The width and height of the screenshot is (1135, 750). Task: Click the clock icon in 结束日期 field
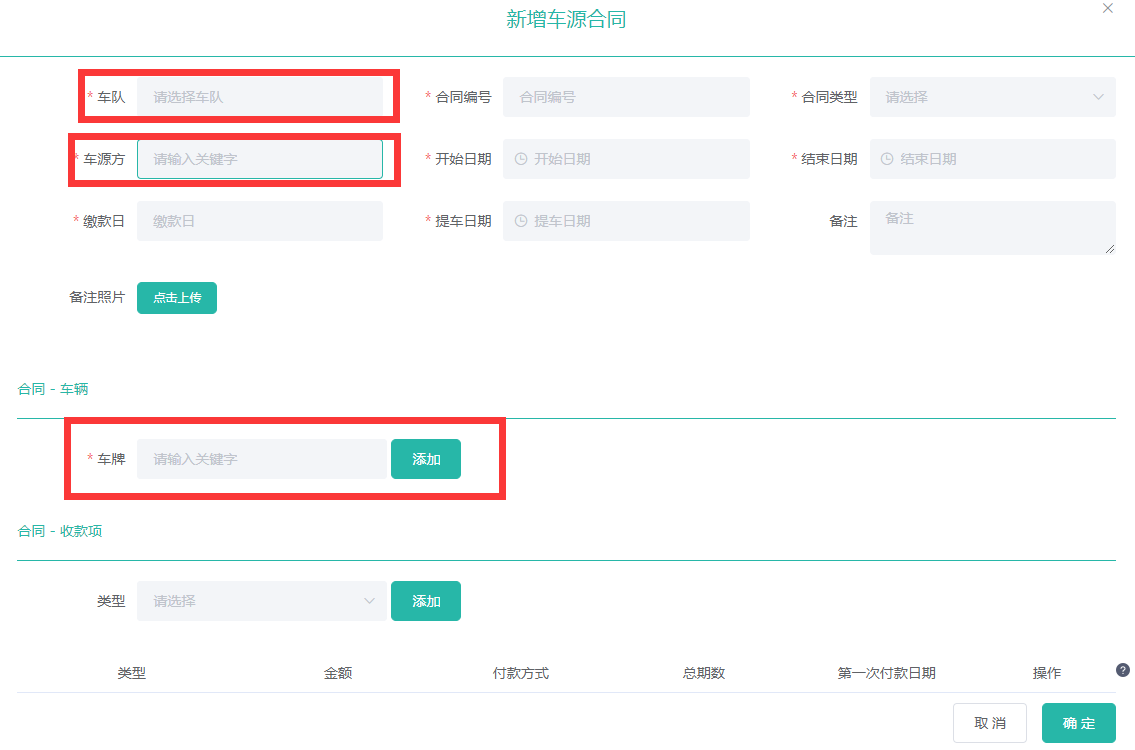887,159
